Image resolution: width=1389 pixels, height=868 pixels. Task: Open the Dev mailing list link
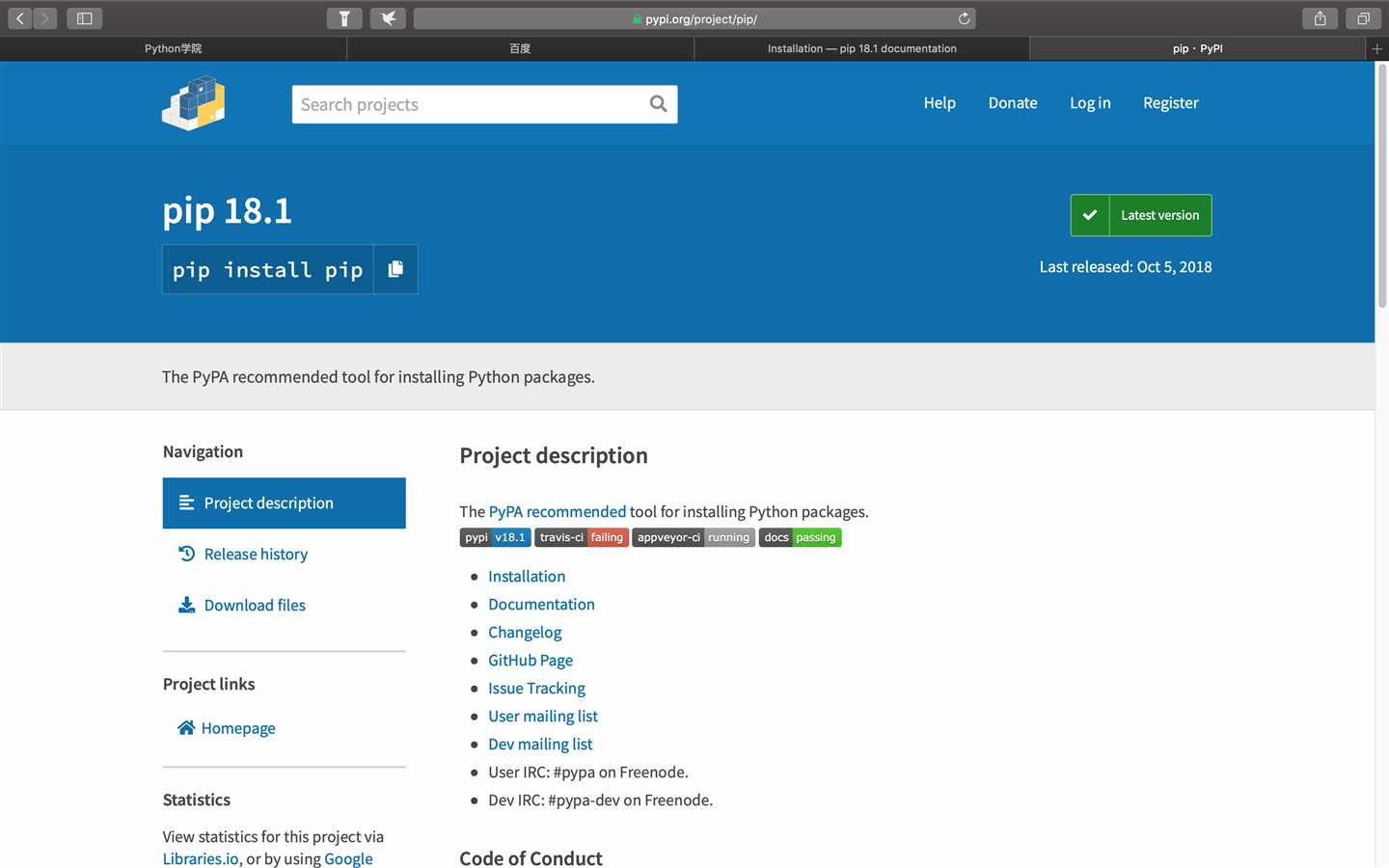pos(540,744)
